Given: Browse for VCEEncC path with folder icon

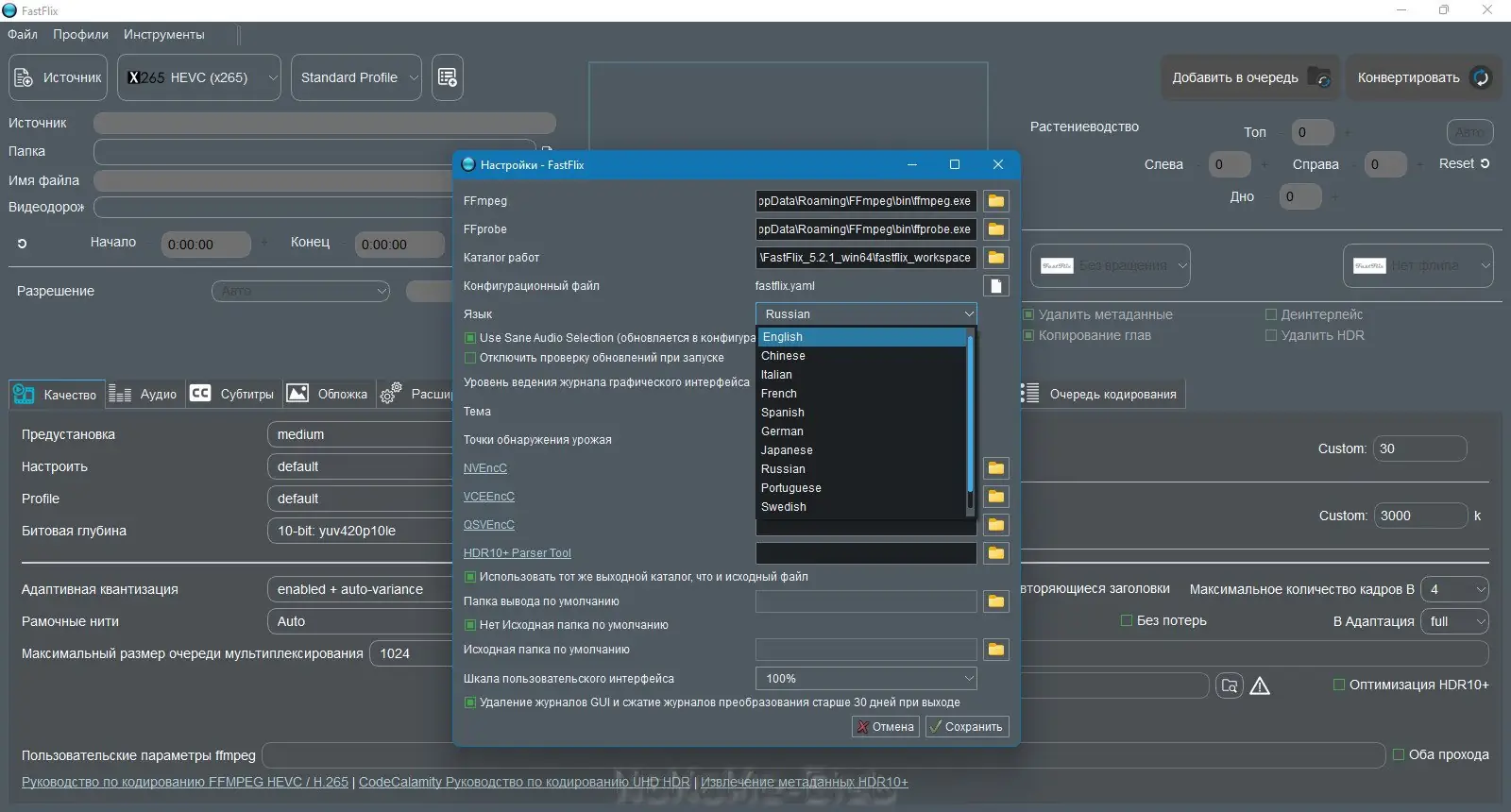Looking at the screenshot, I should 995,497.
